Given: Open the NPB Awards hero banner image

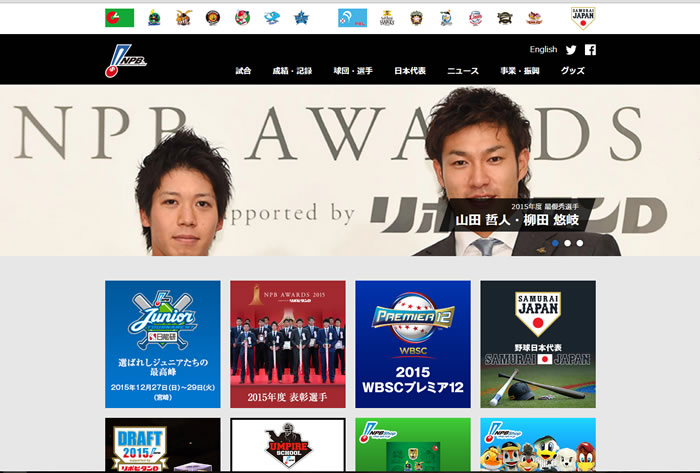Looking at the screenshot, I should pos(350,170).
